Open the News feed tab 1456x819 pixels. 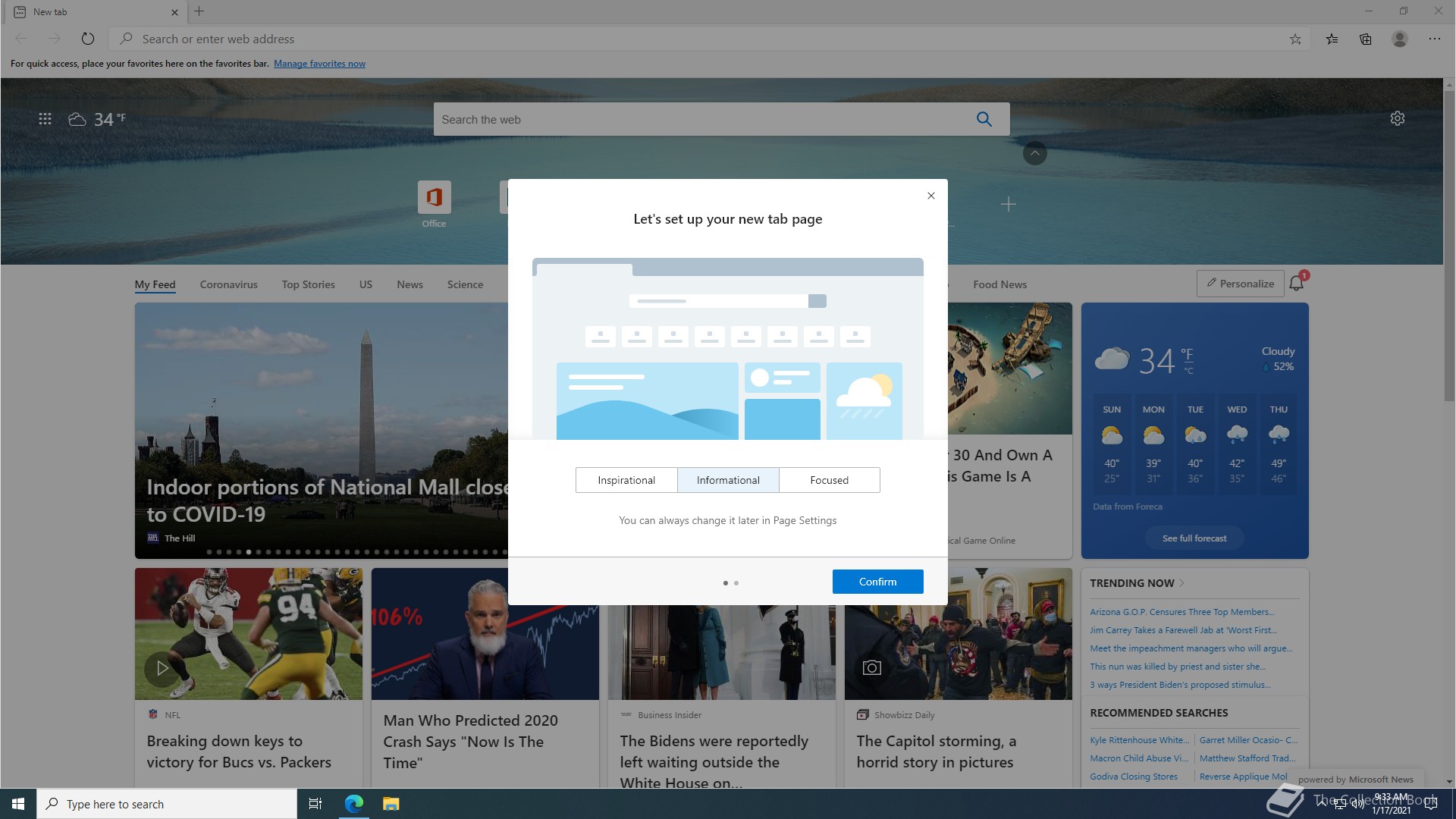410,284
